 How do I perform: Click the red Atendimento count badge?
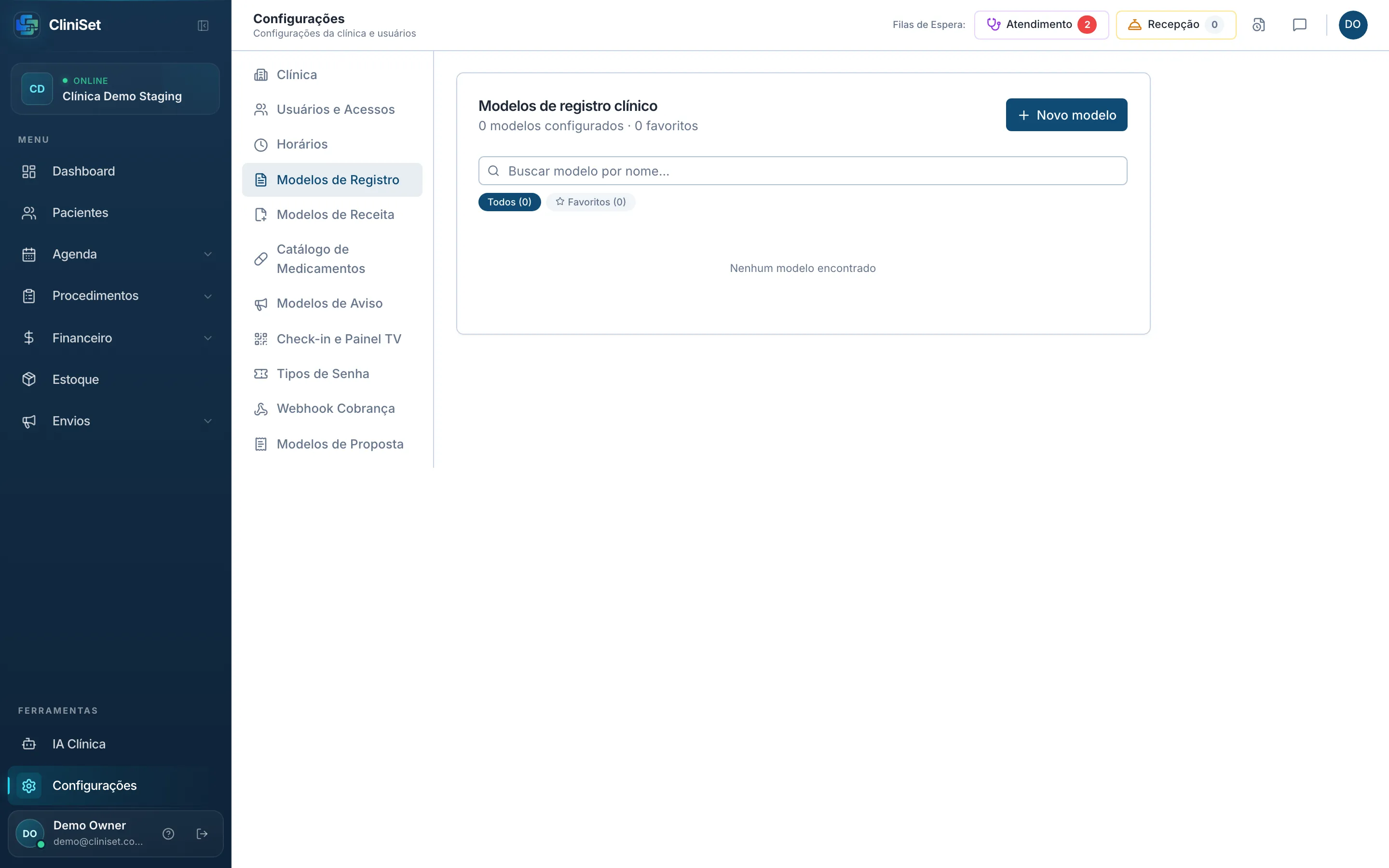pyautogui.click(x=1087, y=25)
